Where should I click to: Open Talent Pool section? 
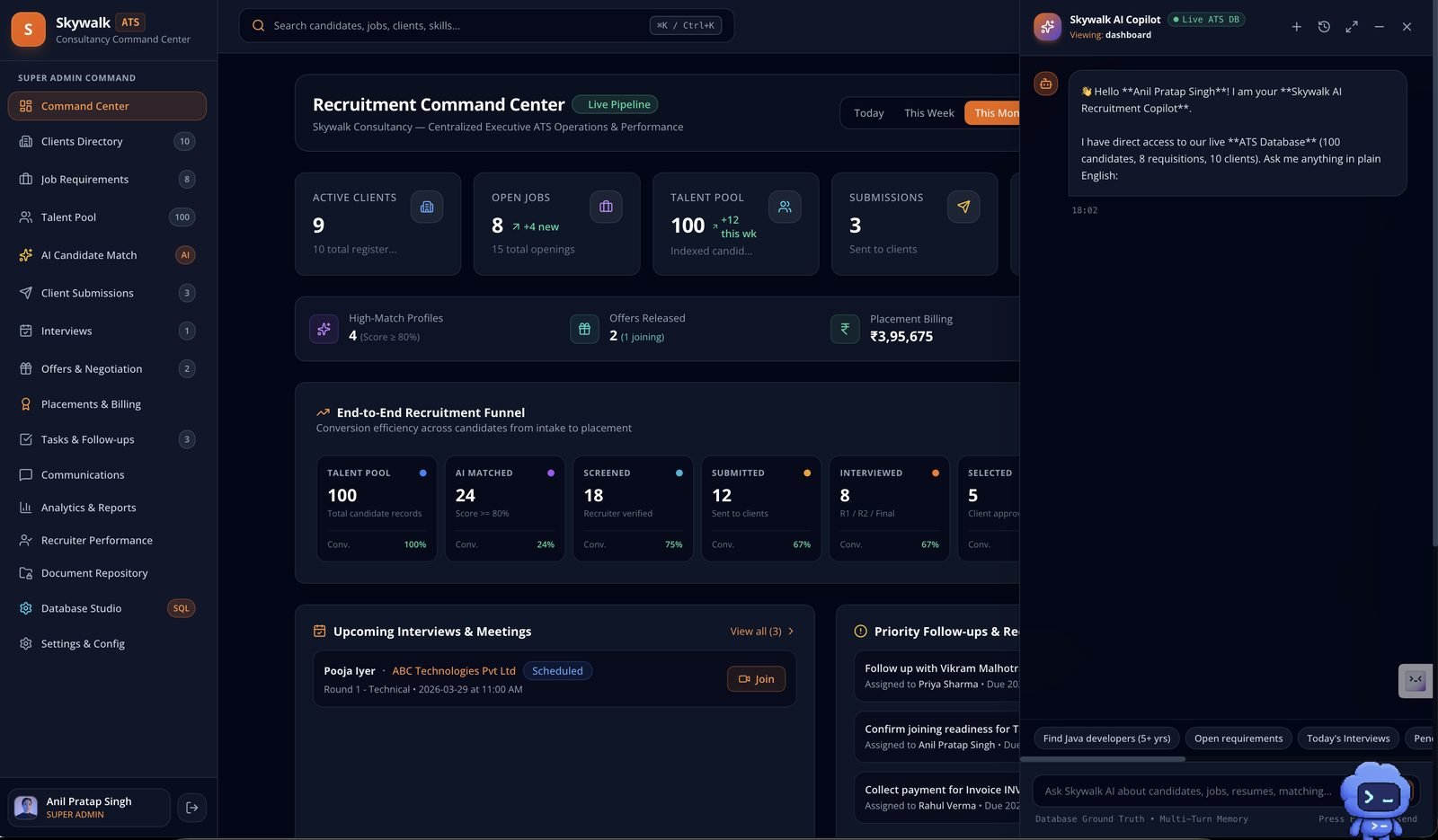107,217
